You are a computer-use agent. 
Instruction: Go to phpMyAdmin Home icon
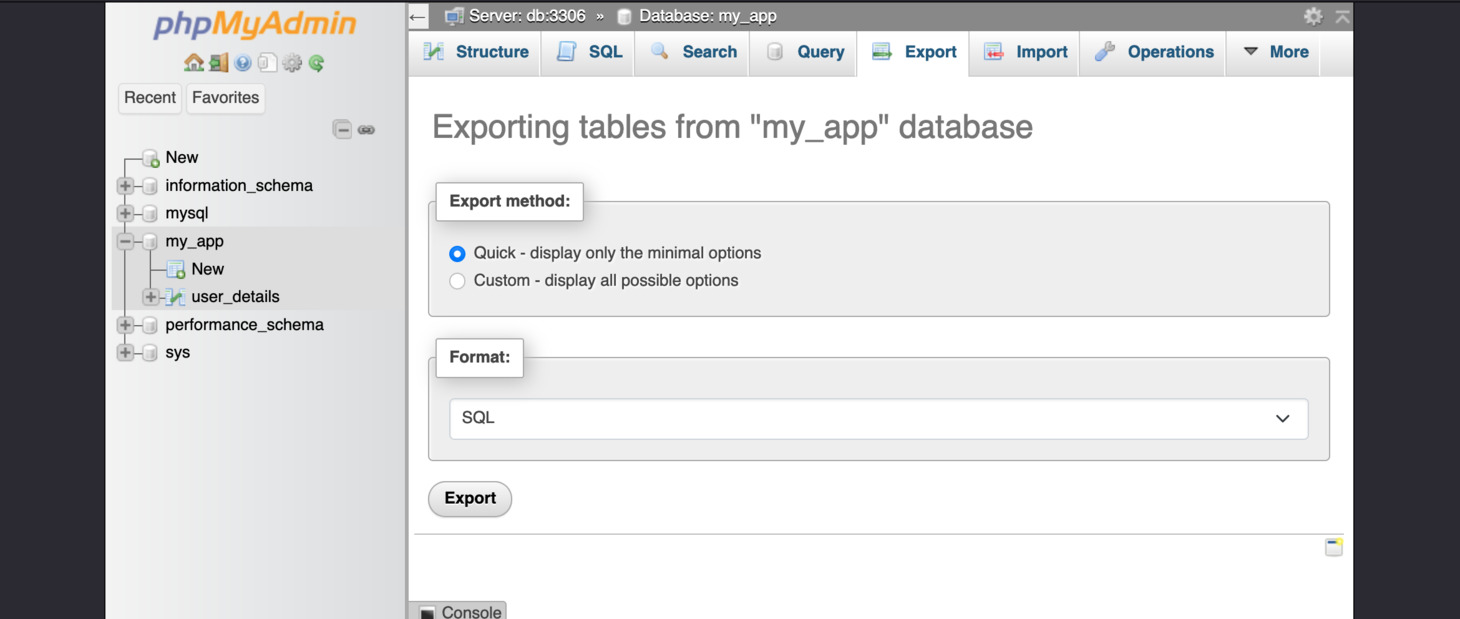193,63
